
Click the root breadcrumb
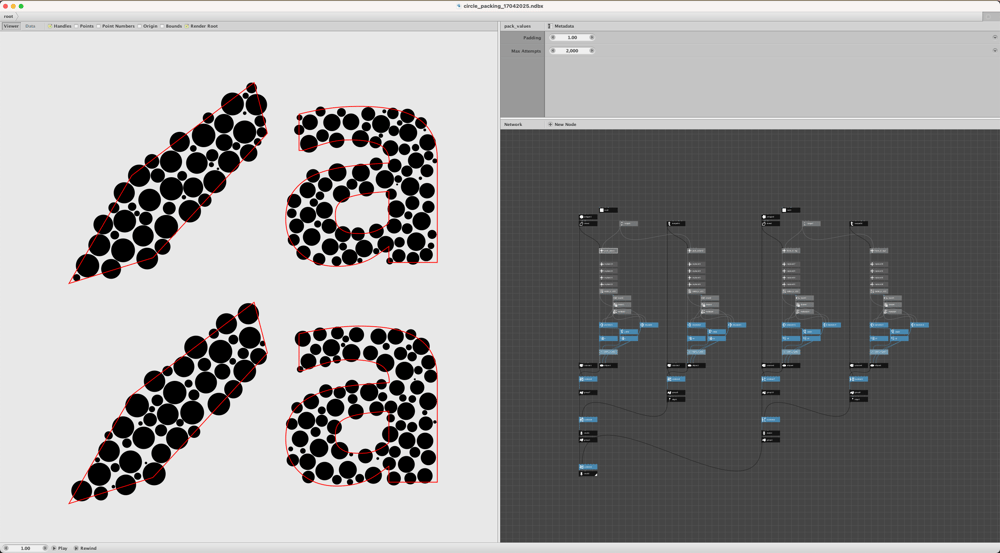tap(8, 16)
